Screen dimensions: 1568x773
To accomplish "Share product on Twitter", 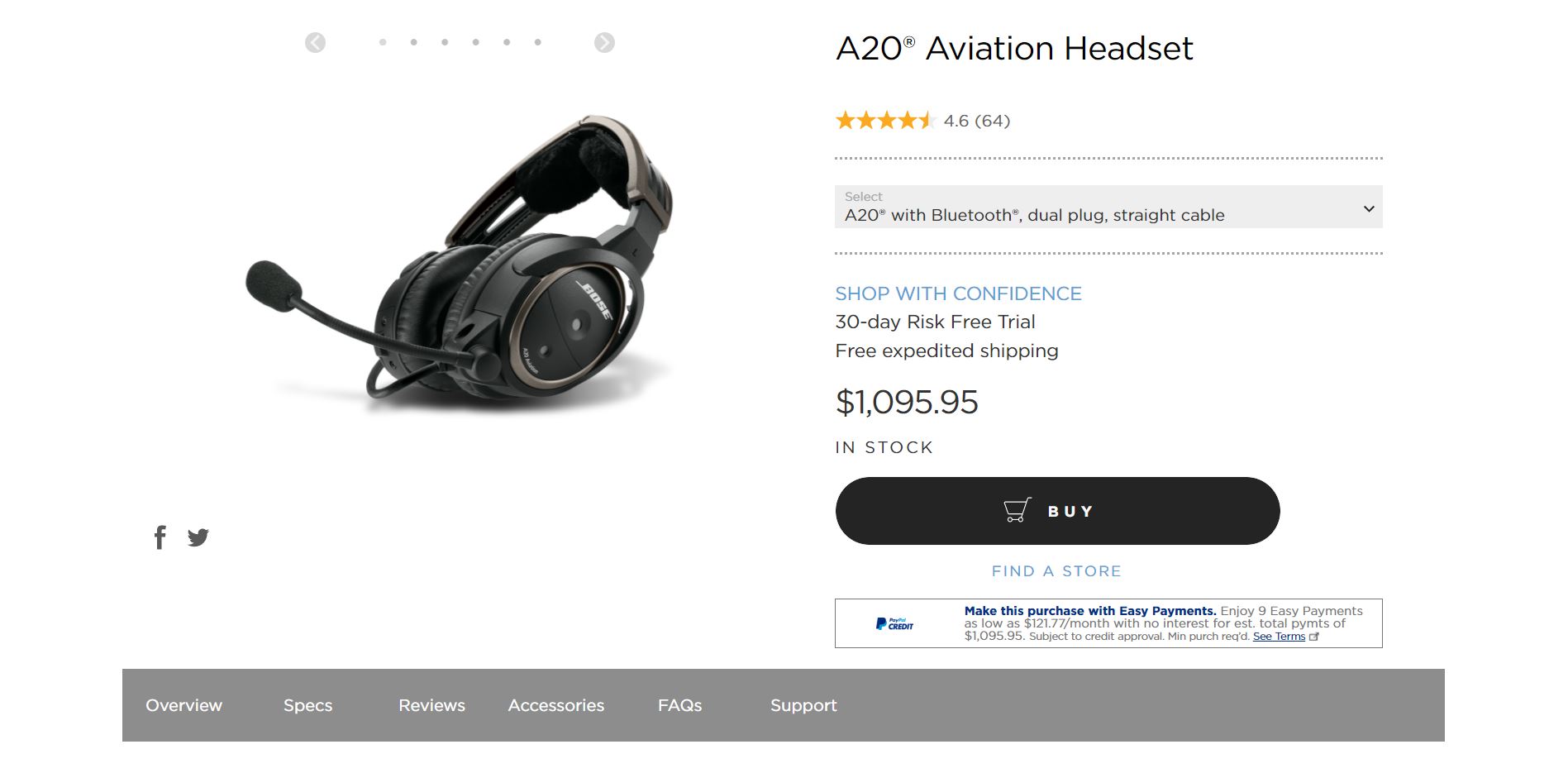I will pyautogui.click(x=198, y=537).
